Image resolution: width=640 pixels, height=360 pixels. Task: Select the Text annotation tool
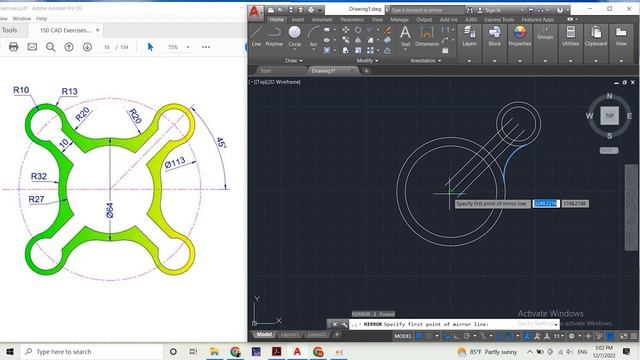pyautogui.click(x=405, y=36)
